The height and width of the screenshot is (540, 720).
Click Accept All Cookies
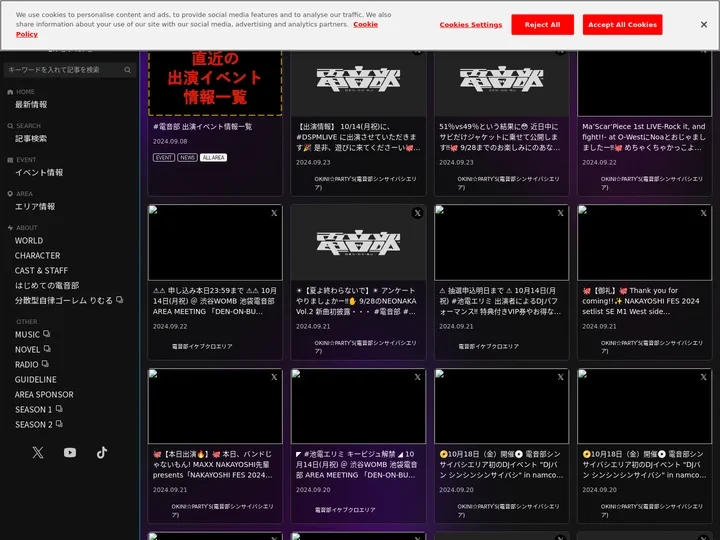[x=622, y=25]
